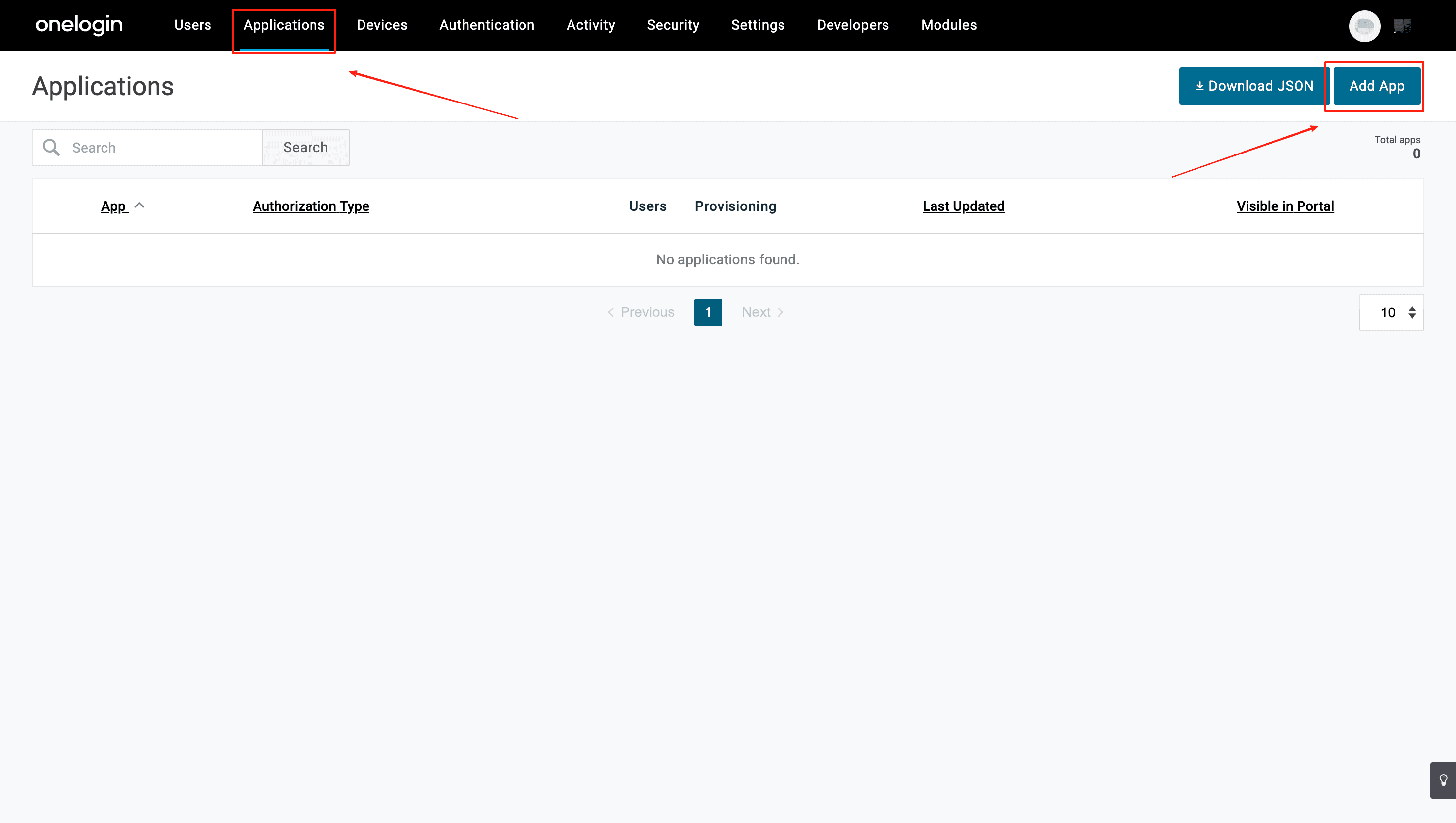Open the lightbulb help widget
The image size is (1456, 823).
[1443, 780]
